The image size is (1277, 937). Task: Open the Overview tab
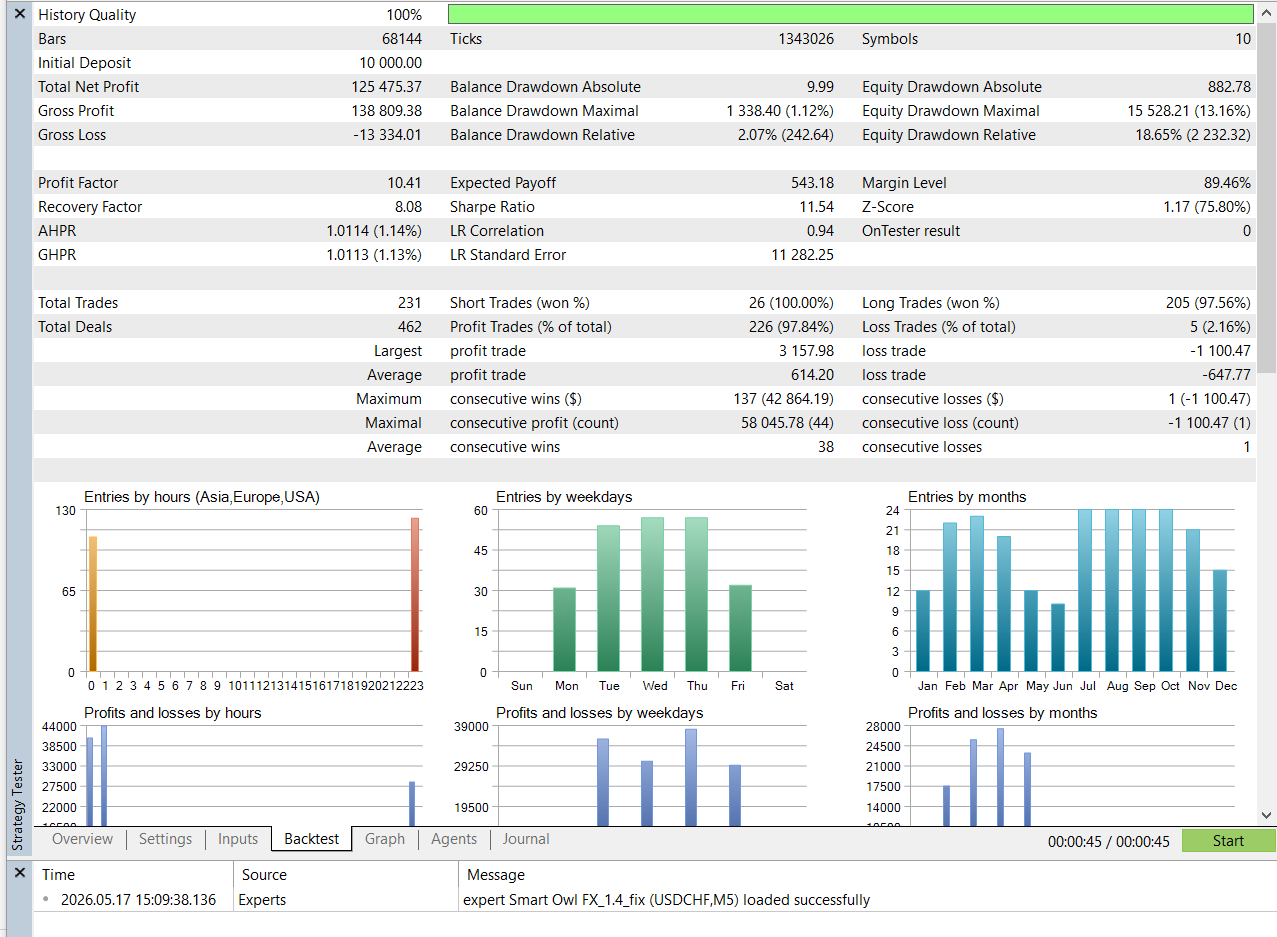(82, 839)
